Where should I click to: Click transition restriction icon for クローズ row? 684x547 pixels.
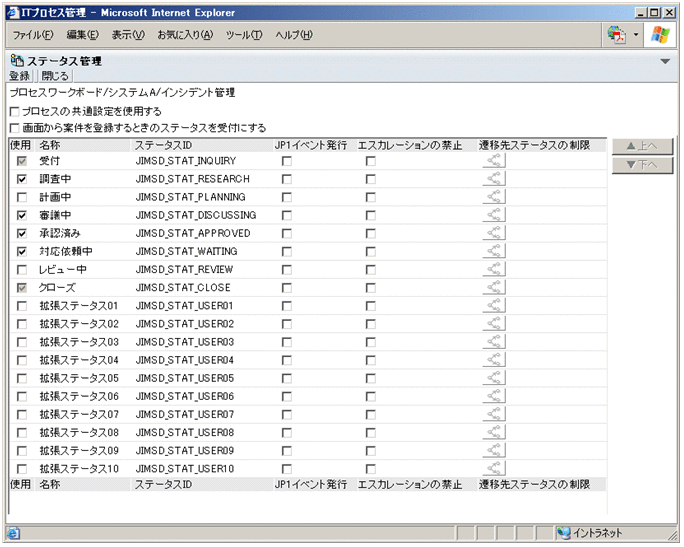coord(494,287)
